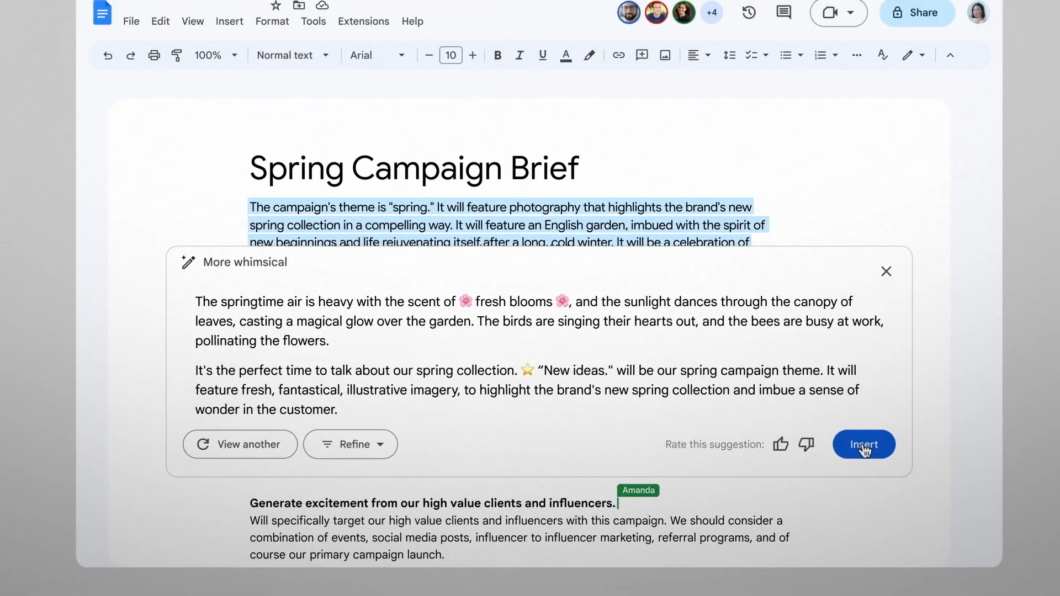1060x596 pixels.
Task: Open the version history clock icon
Action: [749, 12]
